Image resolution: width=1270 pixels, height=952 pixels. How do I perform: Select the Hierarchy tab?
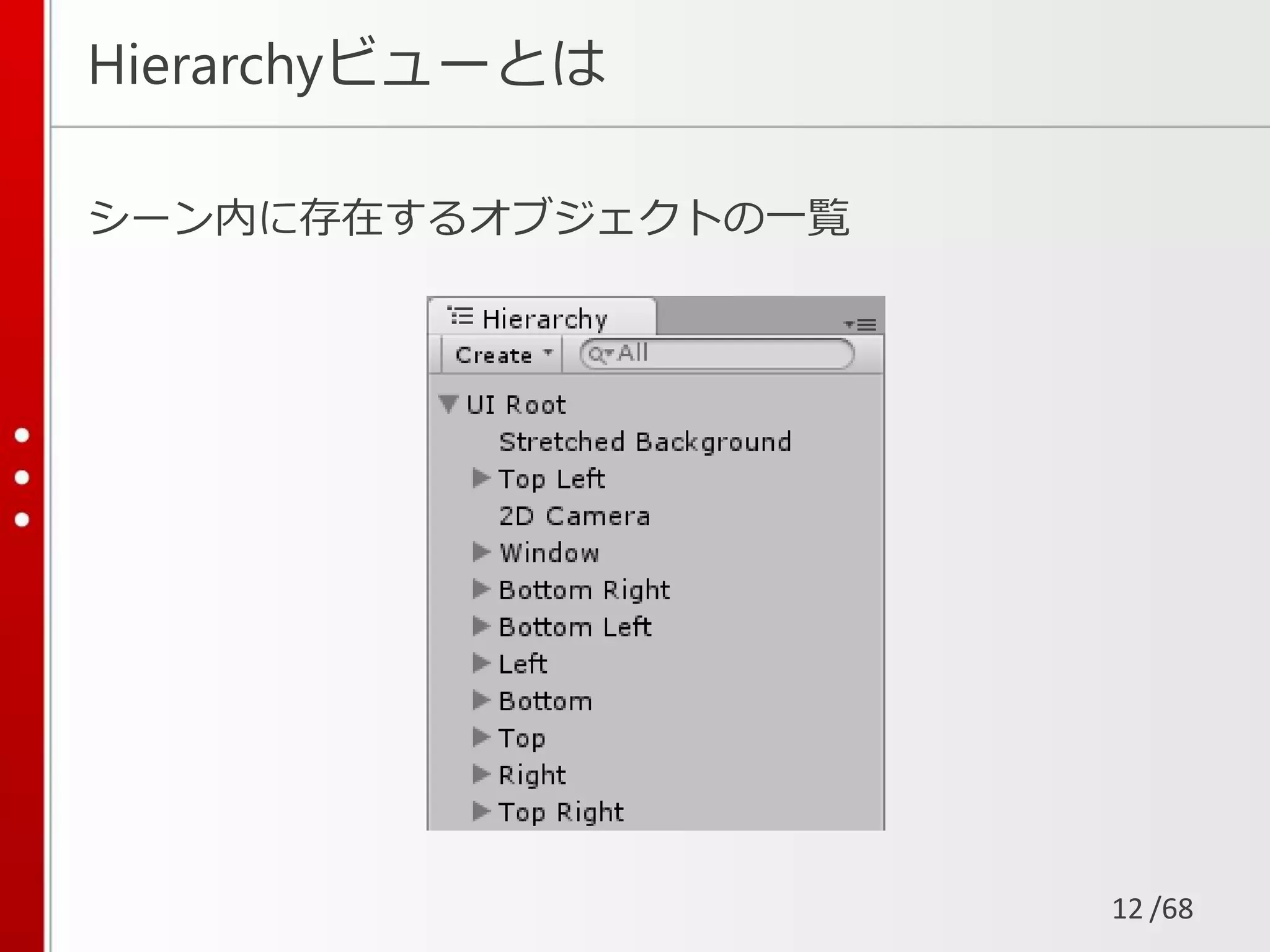541,318
